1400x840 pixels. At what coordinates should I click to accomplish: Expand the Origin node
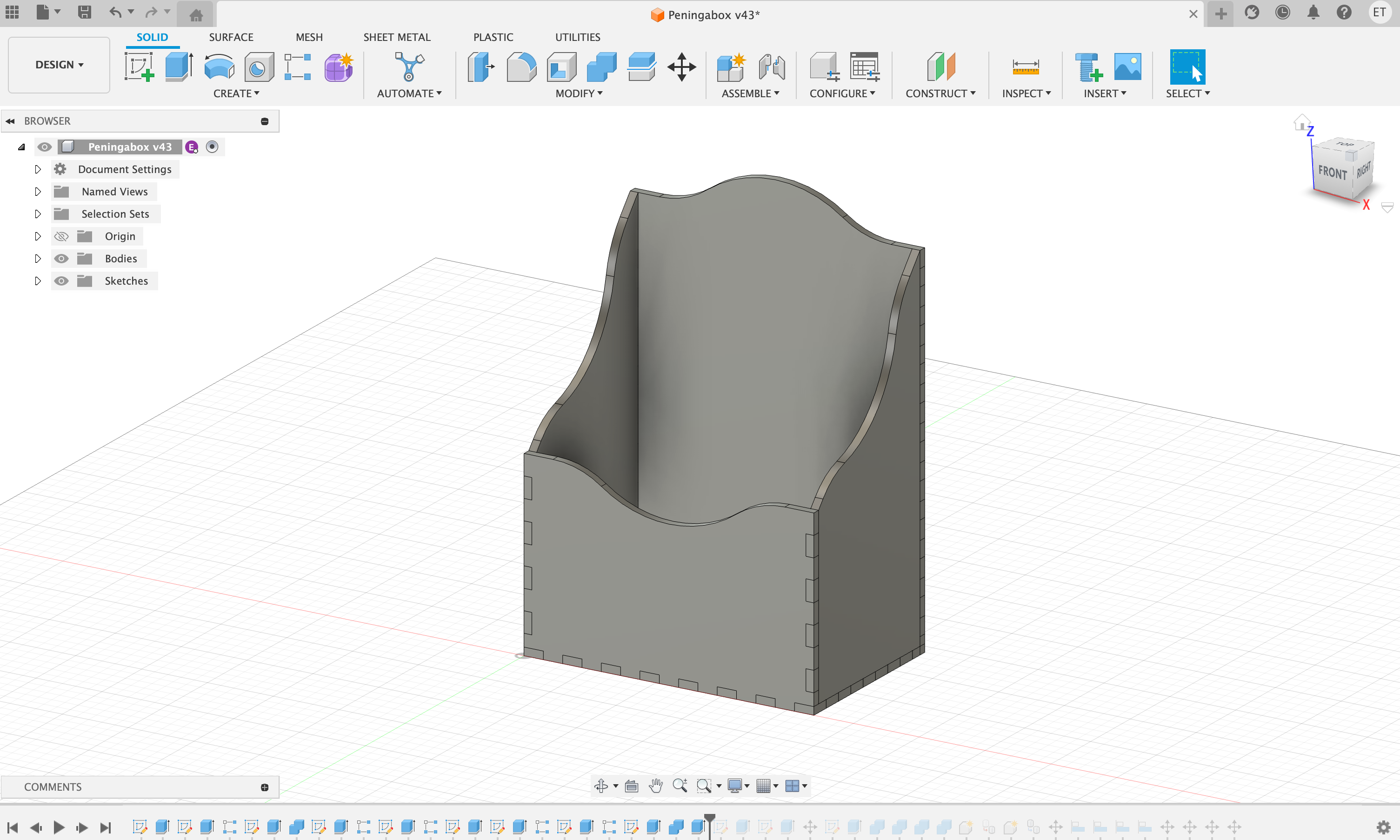pos(38,237)
